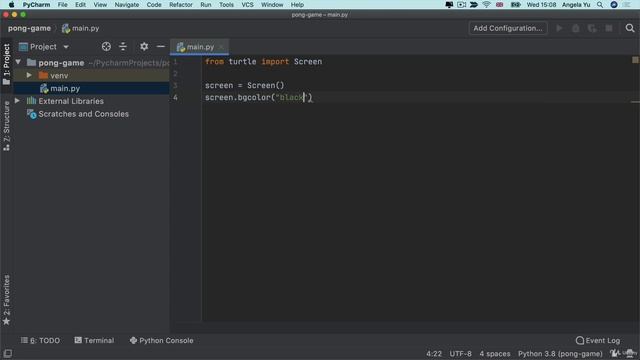640x360 pixels.
Task: Expand External Libraries node
Action: click(17, 101)
